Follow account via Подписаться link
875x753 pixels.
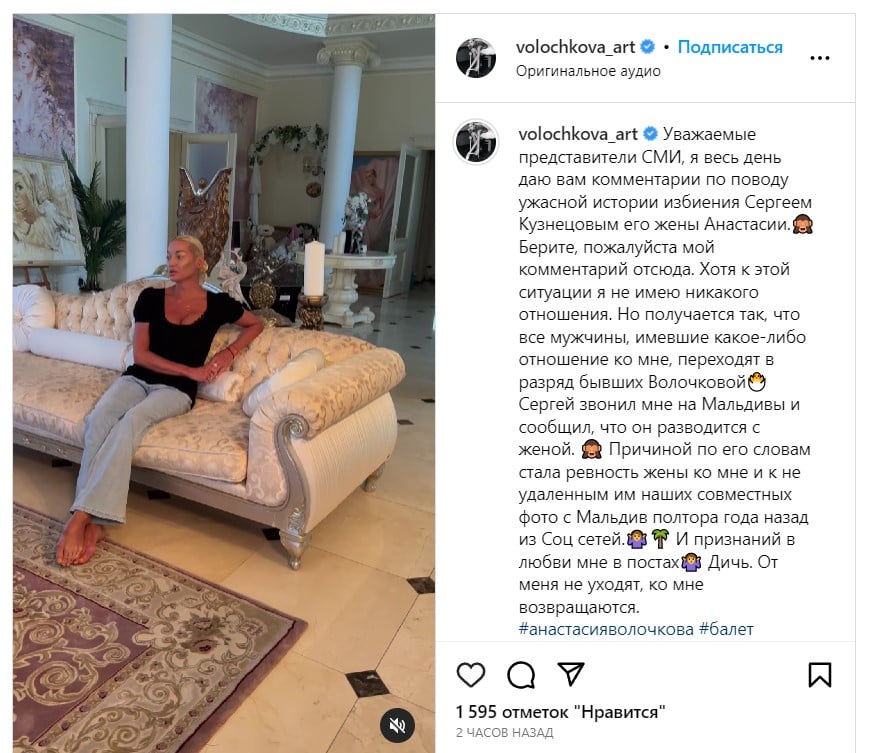click(730, 47)
